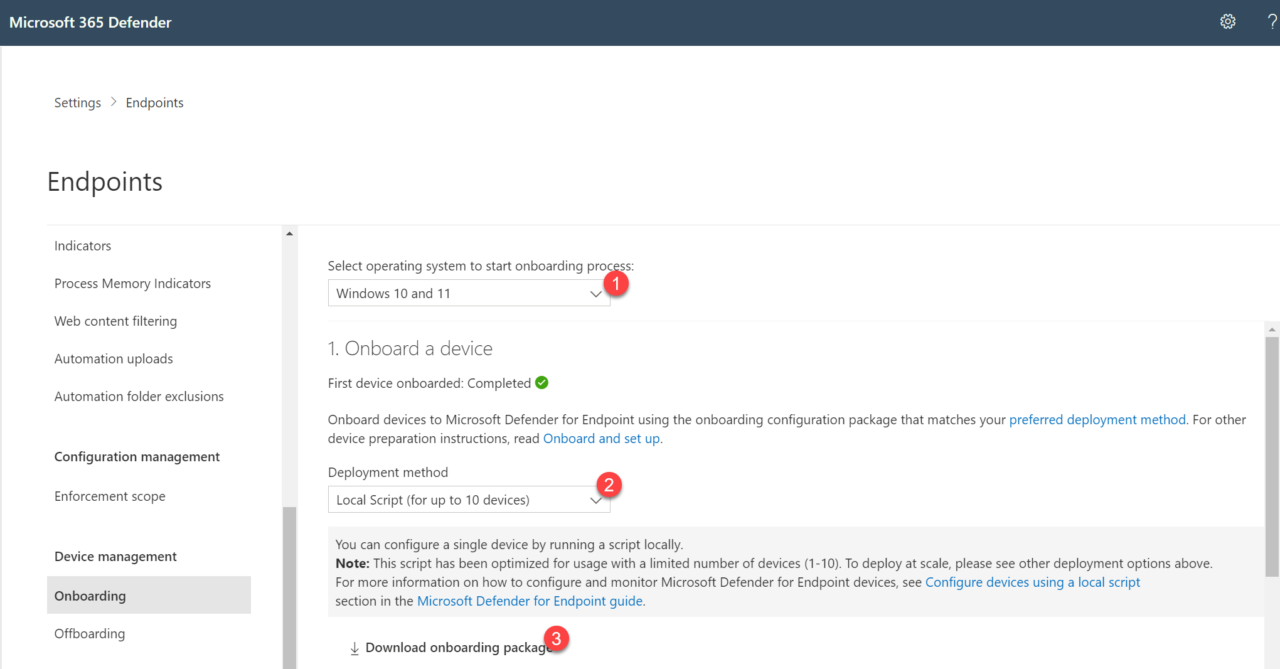Click the '1. Onboard a device' heading
1280x669 pixels.
410,348
